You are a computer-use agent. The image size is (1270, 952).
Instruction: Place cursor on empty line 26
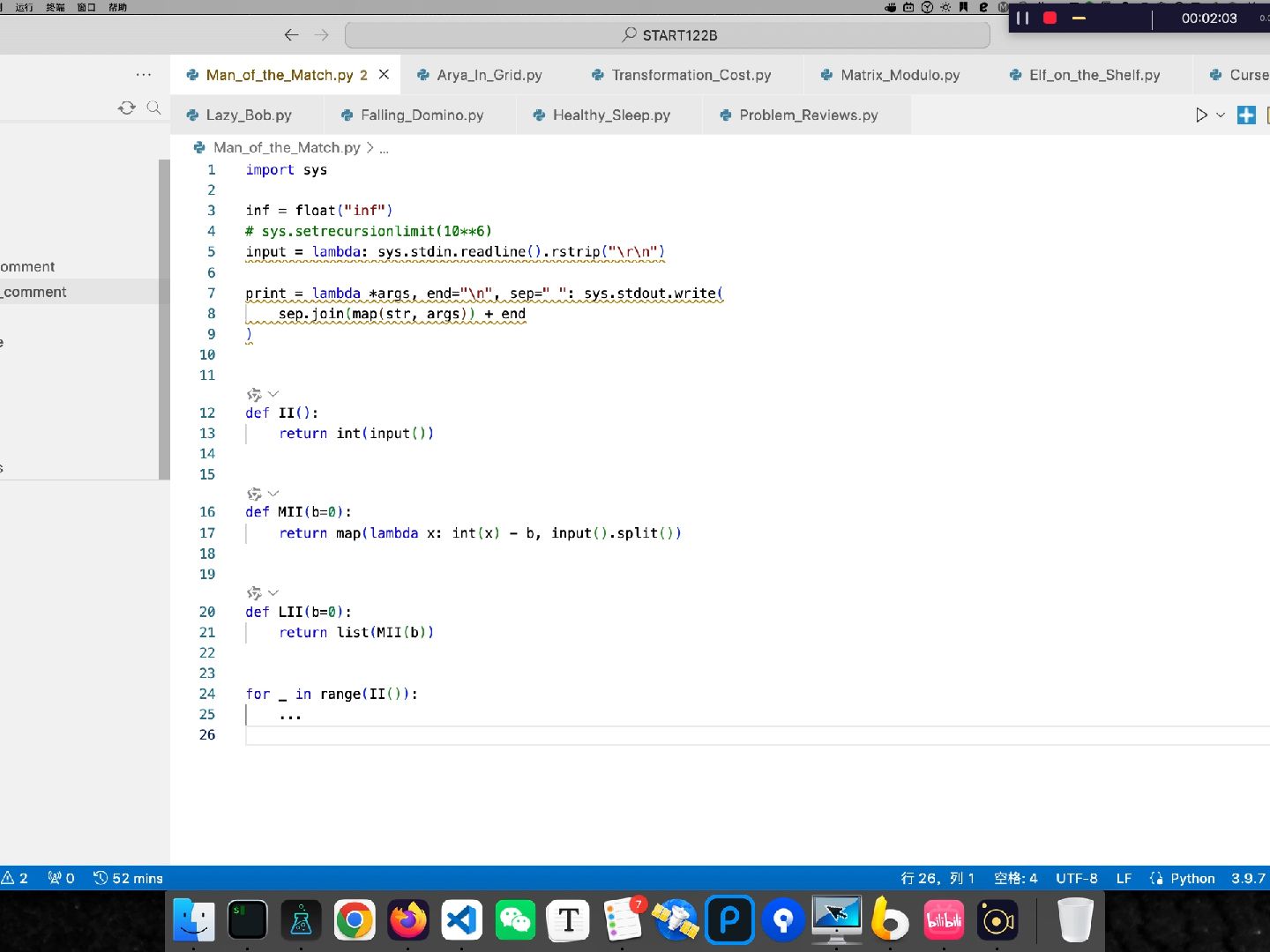pos(758,735)
